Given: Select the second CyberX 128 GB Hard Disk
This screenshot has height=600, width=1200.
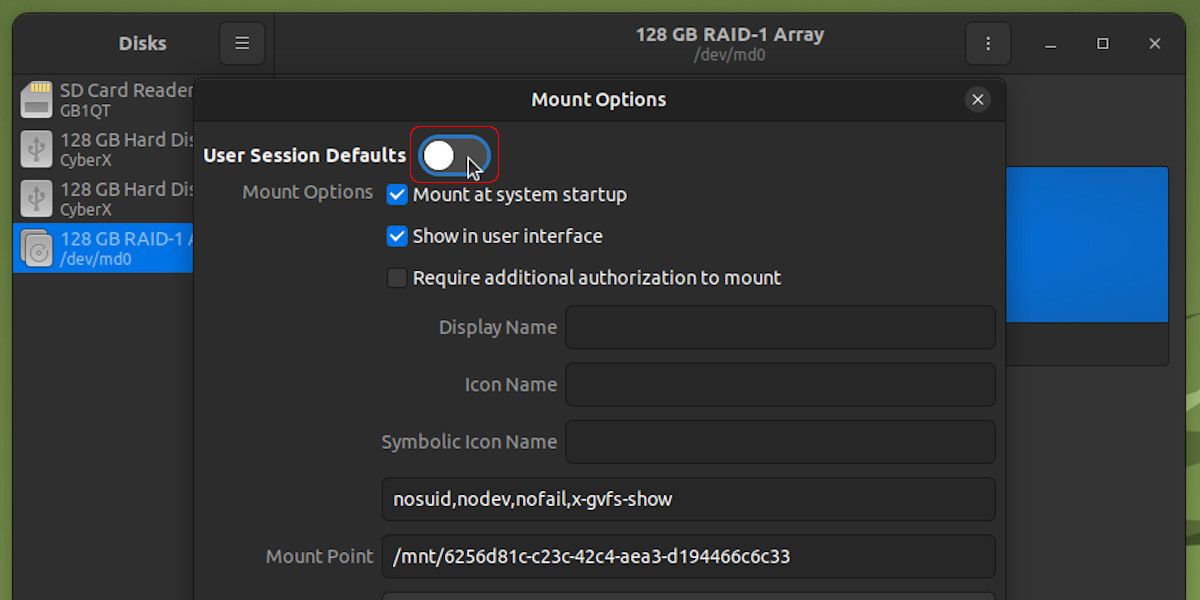Looking at the screenshot, I should tap(110, 198).
